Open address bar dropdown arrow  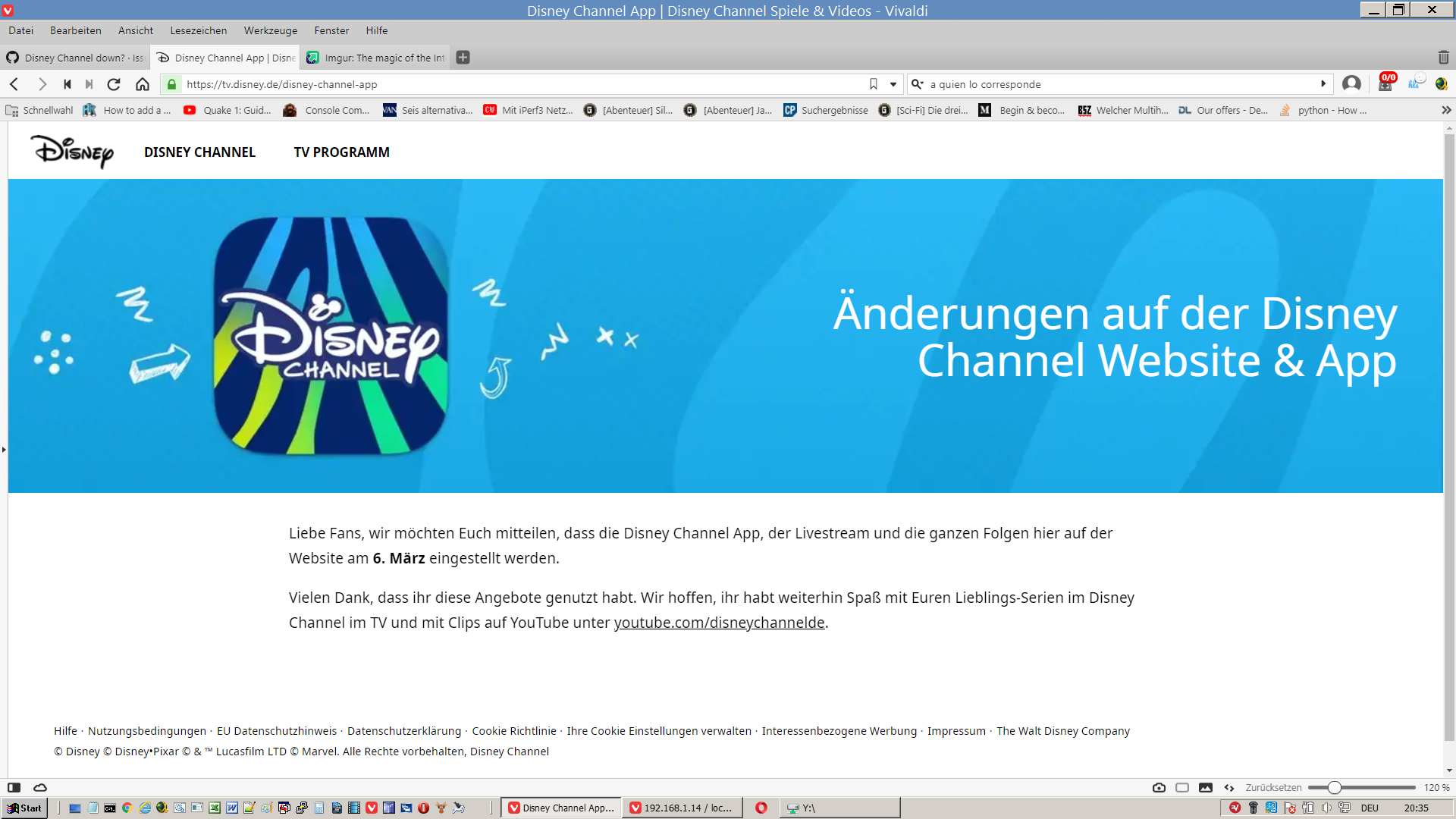[893, 84]
